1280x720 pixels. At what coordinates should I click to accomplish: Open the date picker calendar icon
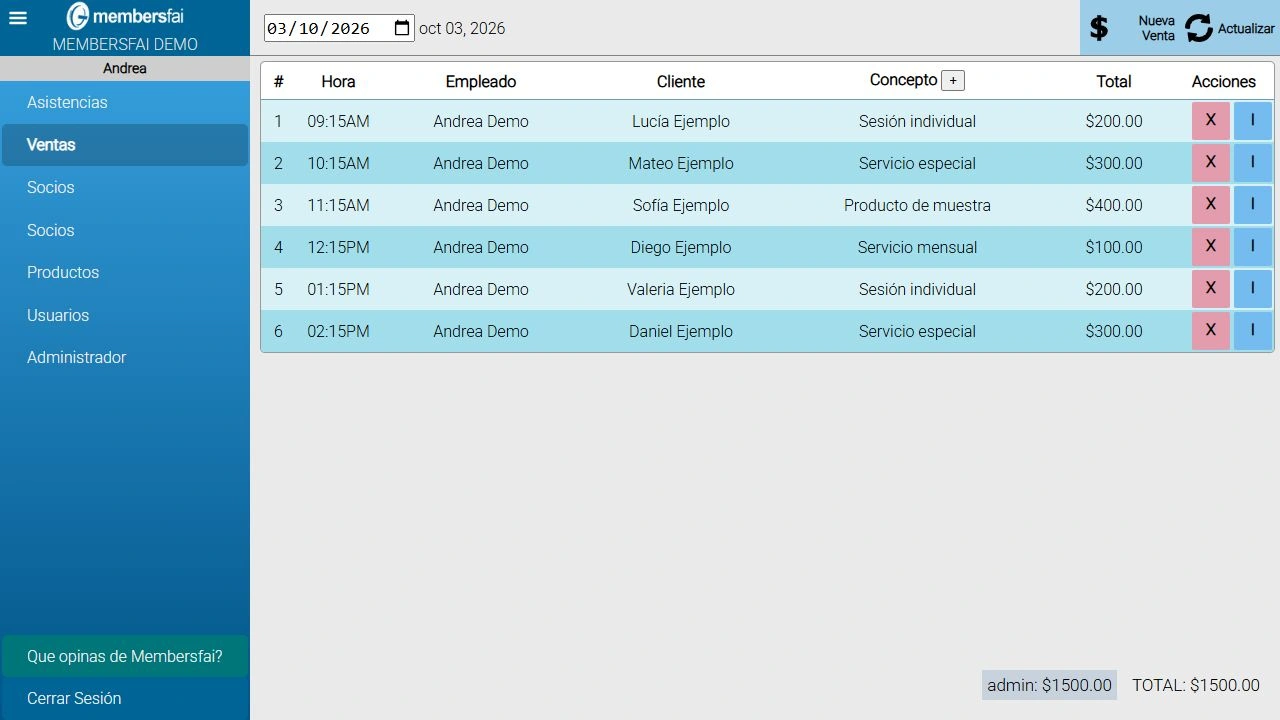coord(402,28)
